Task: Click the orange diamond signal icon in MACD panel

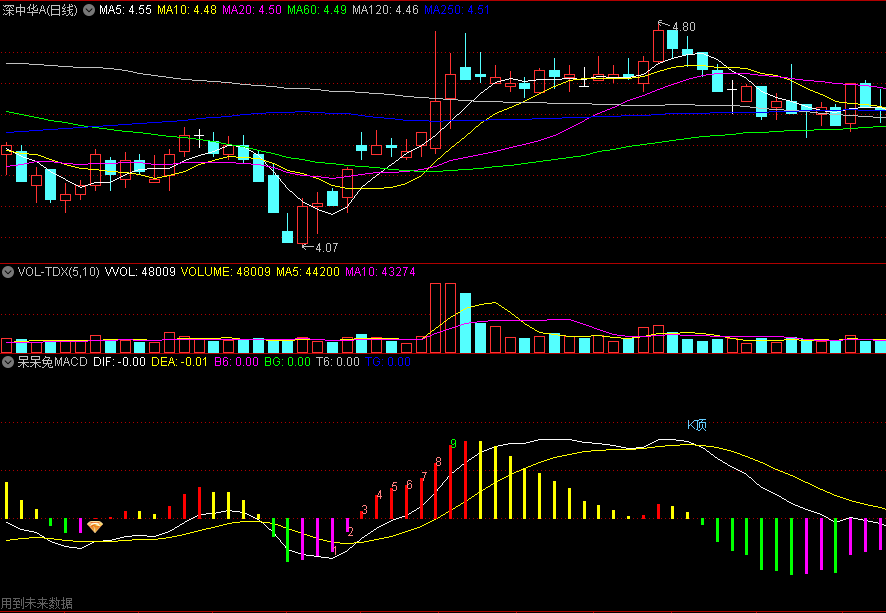Action: pyautogui.click(x=95, y=527)
